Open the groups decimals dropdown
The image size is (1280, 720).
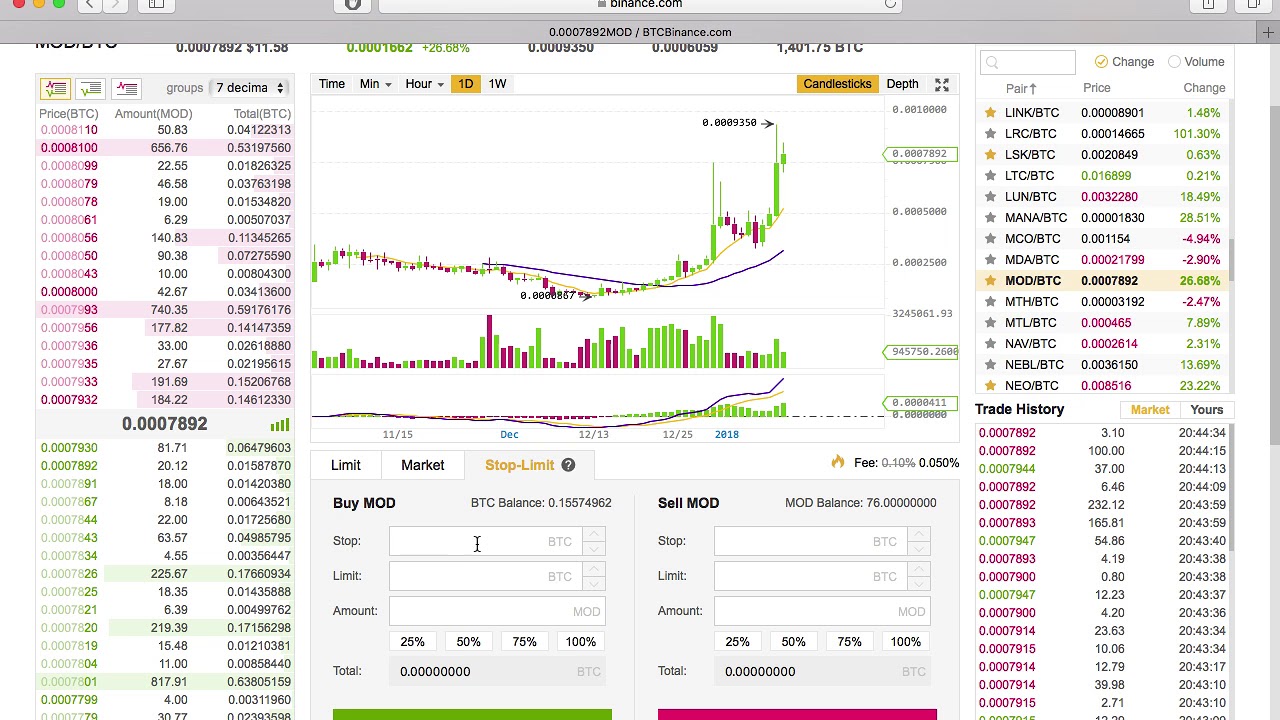[250, 88]
